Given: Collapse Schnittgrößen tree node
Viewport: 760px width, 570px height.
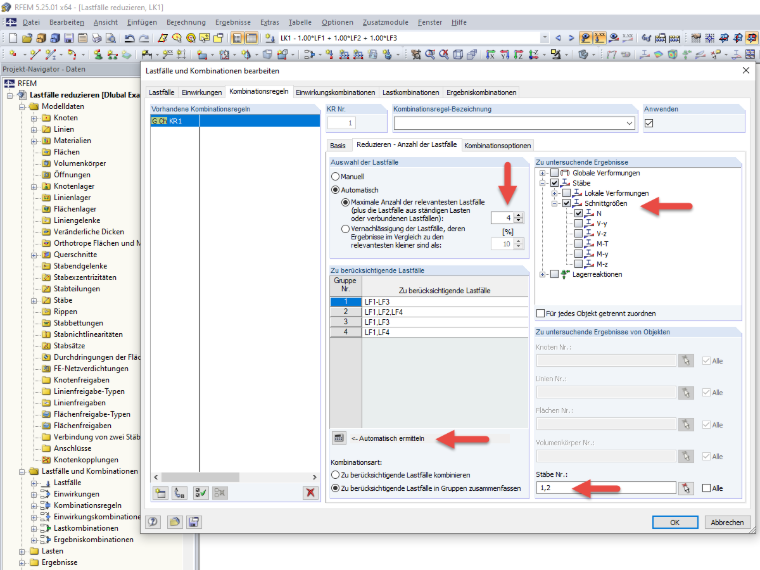Looking at the screenshot, I should (x=554, y=204).
